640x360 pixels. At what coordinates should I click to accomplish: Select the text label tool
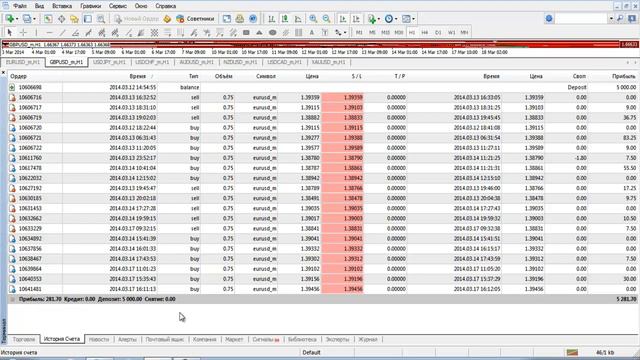[x=325, y=33]
